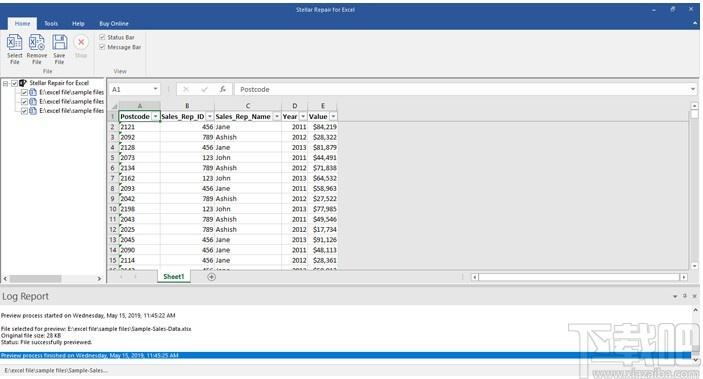Open the Tools ribbon tab

51,23
